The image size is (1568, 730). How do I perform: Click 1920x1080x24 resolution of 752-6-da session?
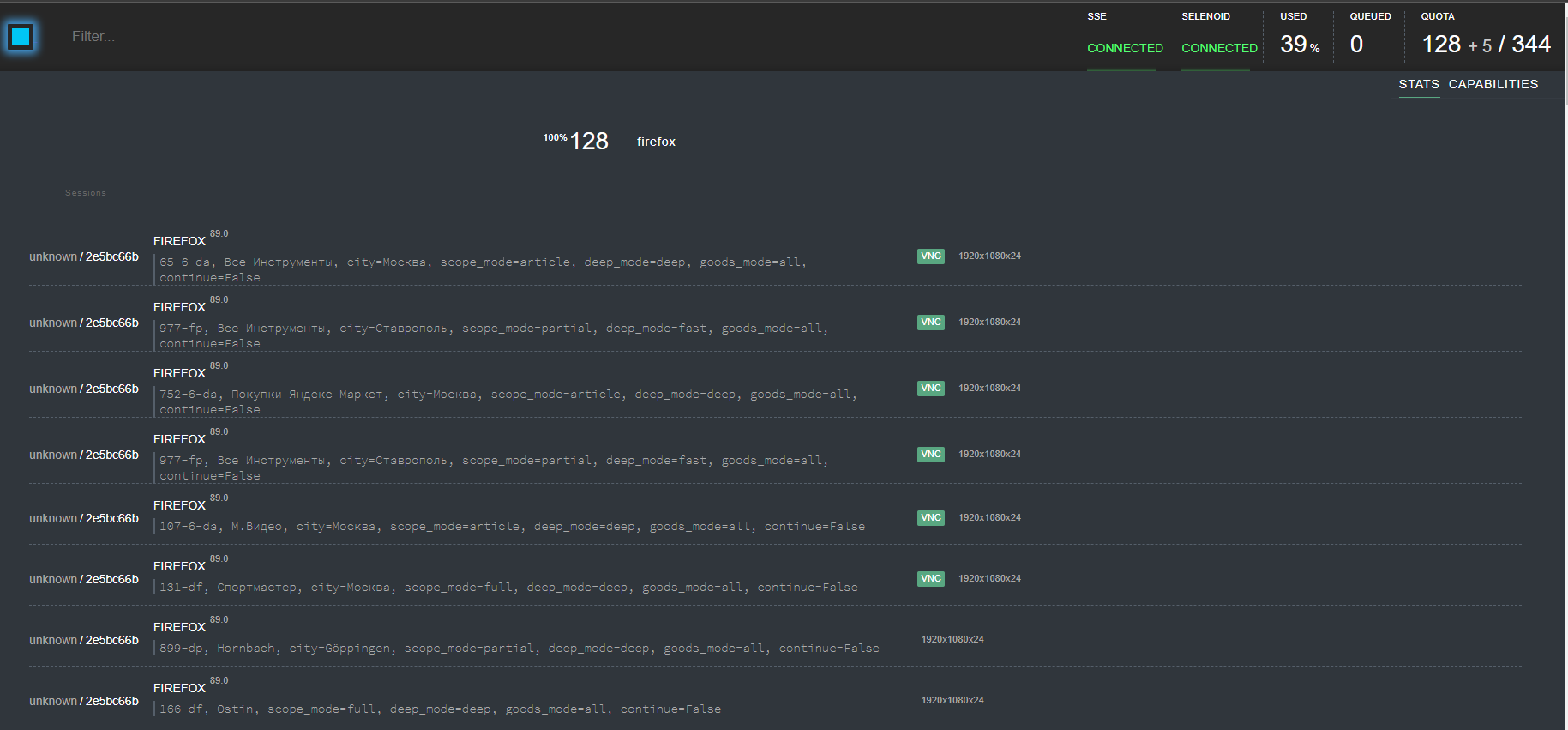click(x=989, y=388)
